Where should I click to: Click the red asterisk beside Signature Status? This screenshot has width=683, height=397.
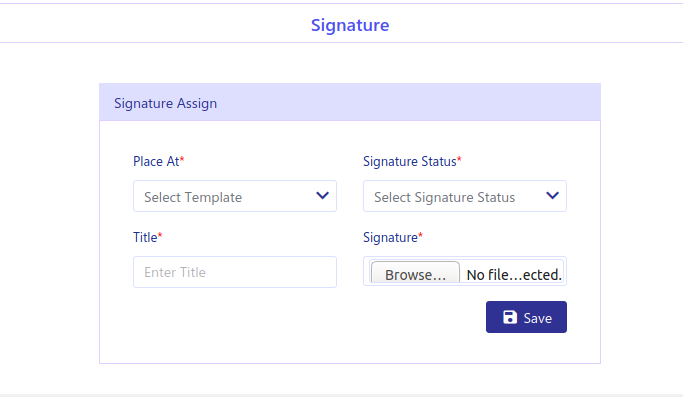pos(459,159)
